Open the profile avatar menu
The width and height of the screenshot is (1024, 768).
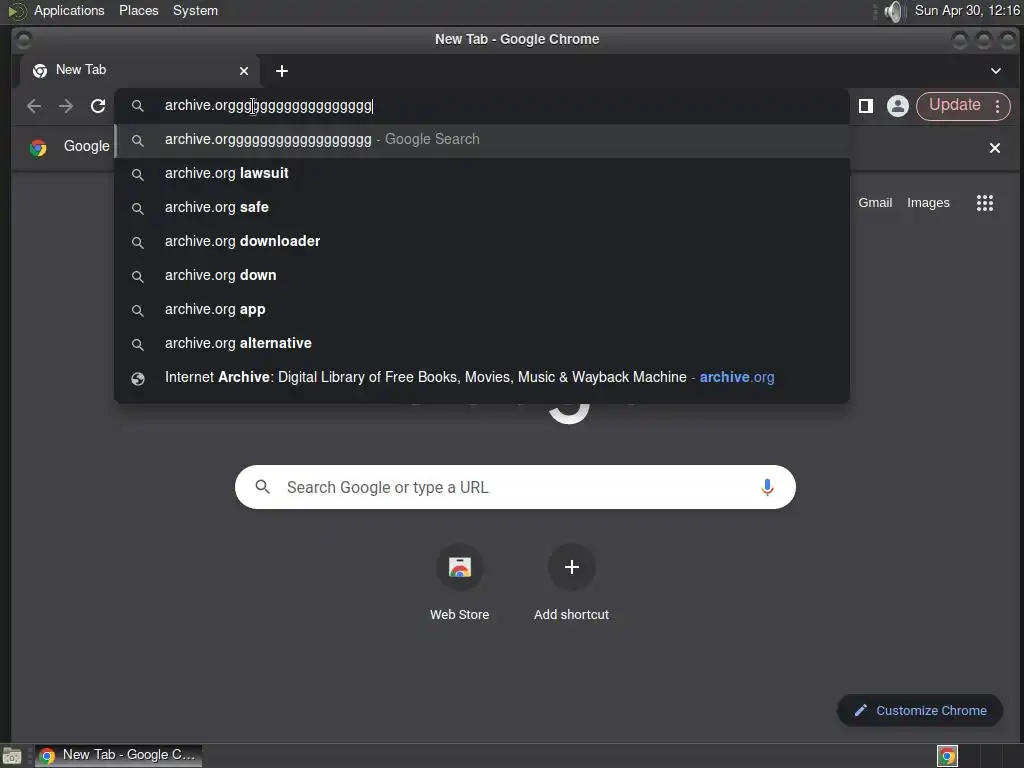[898, 106]
